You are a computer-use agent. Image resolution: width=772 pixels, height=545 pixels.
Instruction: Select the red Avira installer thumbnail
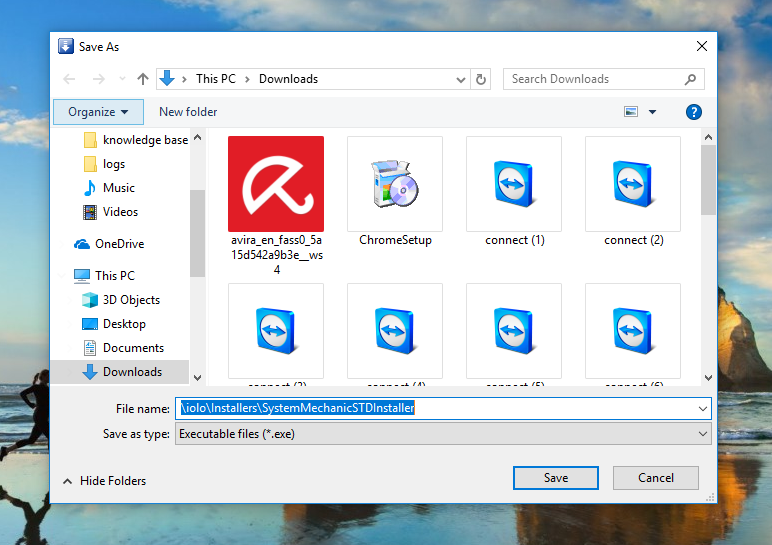click(276, 184)
